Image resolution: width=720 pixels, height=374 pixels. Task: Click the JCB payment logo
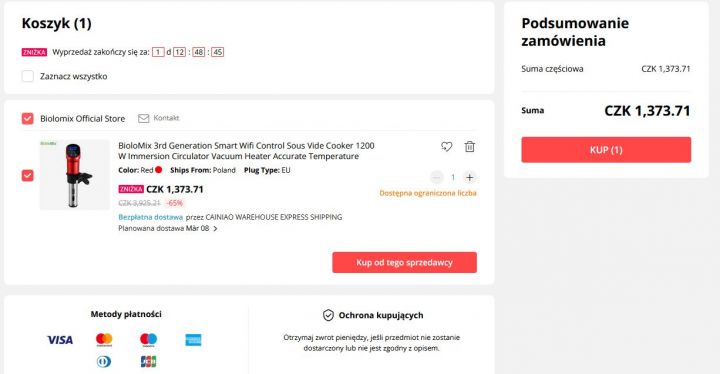(148, 362)
